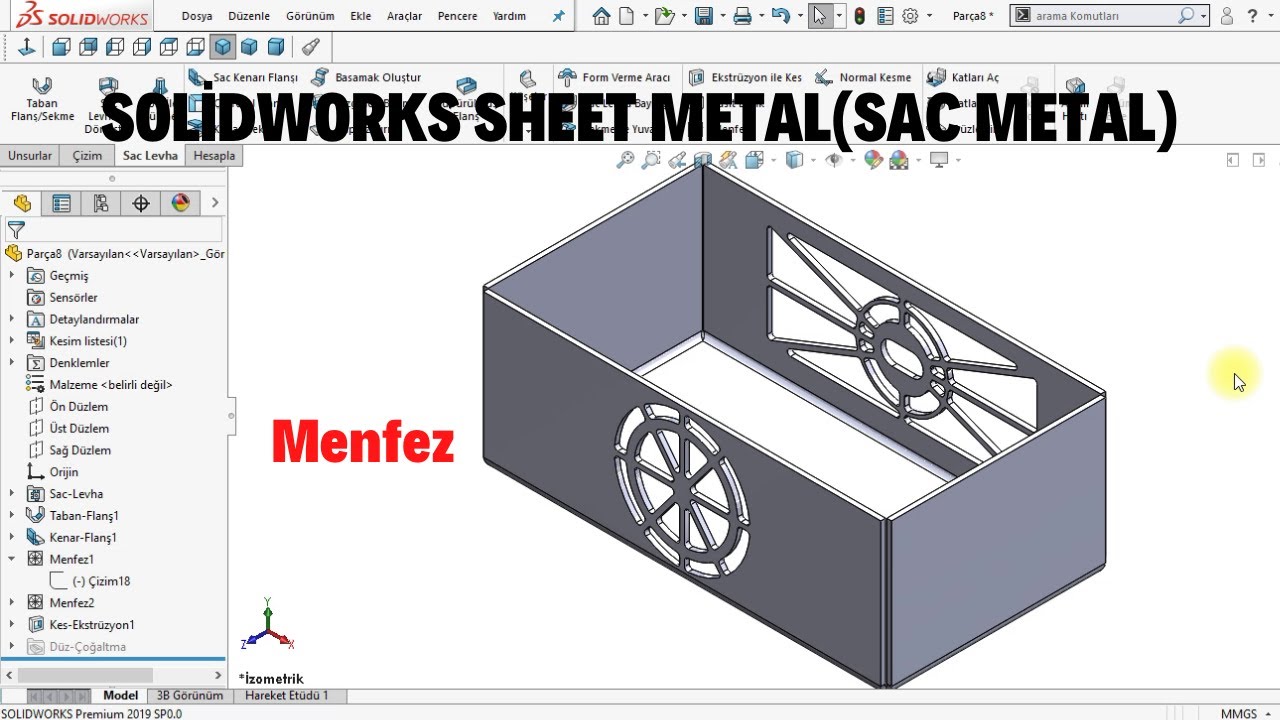Click the Help question mark
This screenshot has width=1280, height=720.
[x=1251, y=16]
